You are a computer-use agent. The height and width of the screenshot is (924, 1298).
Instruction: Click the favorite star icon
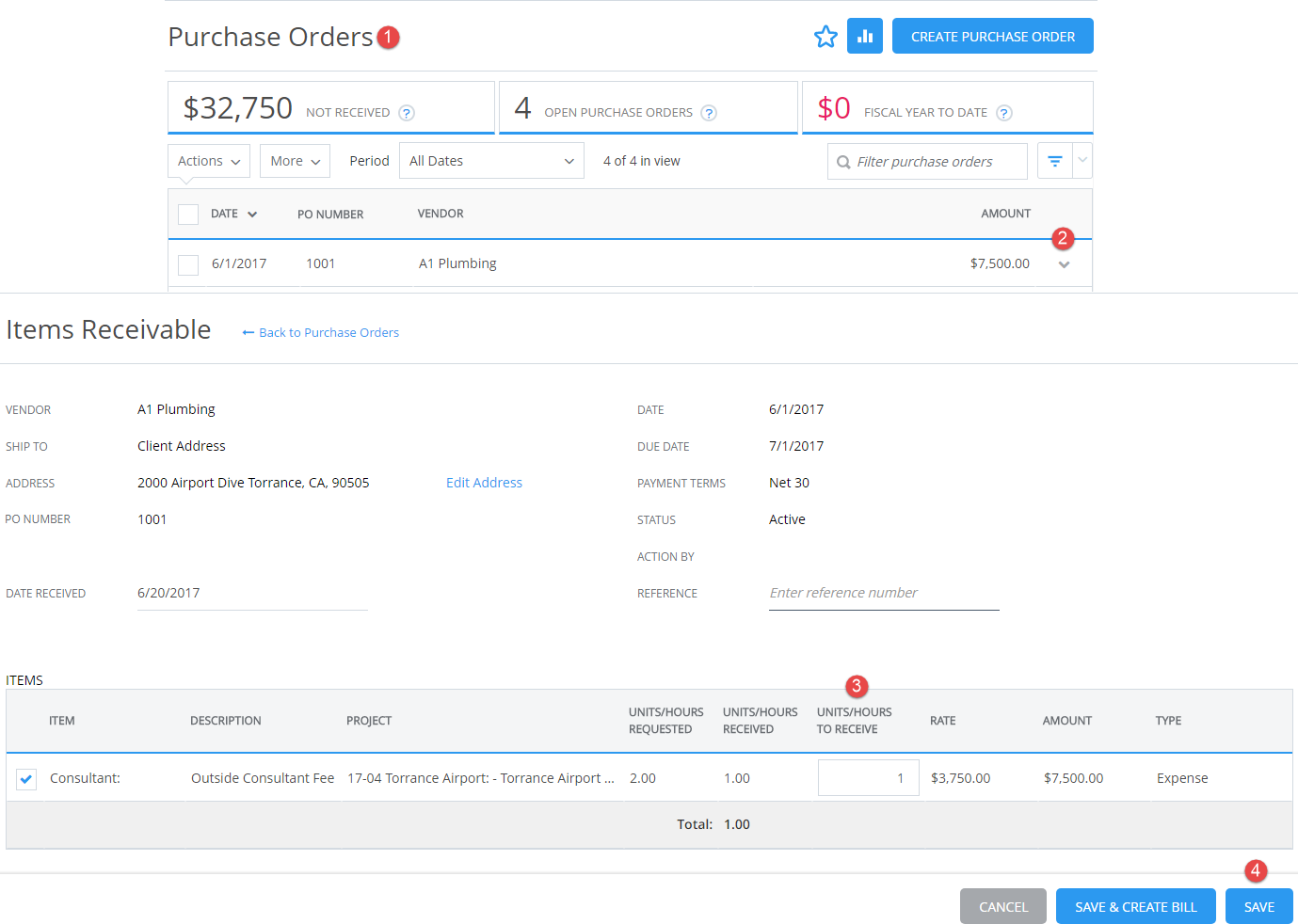[825, 37]
